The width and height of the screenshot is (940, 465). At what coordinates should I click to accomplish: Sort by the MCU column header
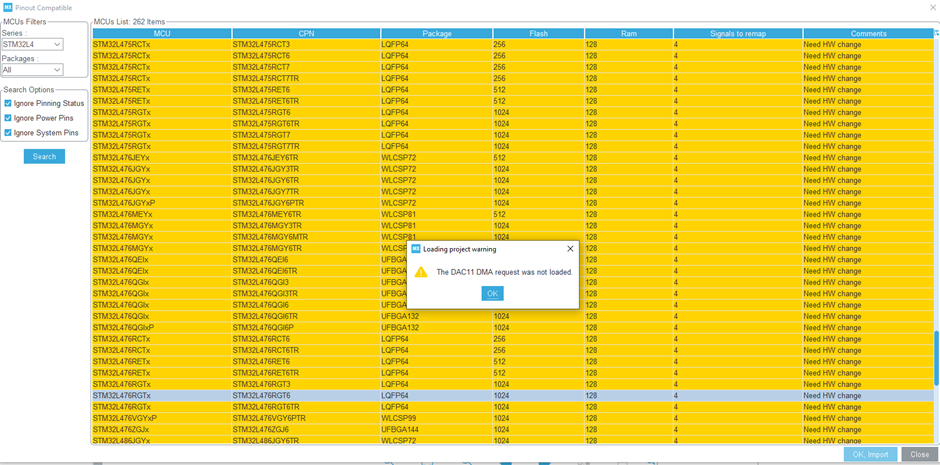click(x=162, y=34)
